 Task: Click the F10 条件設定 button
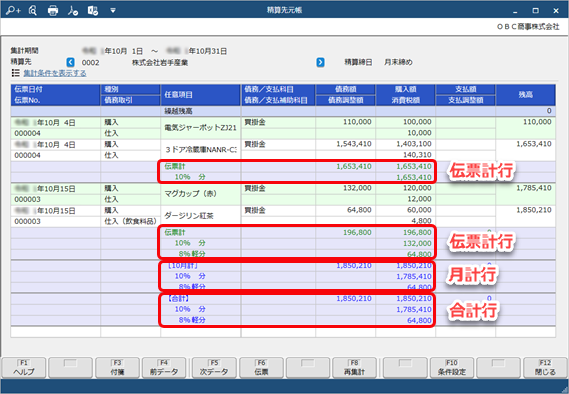point(451,368)
